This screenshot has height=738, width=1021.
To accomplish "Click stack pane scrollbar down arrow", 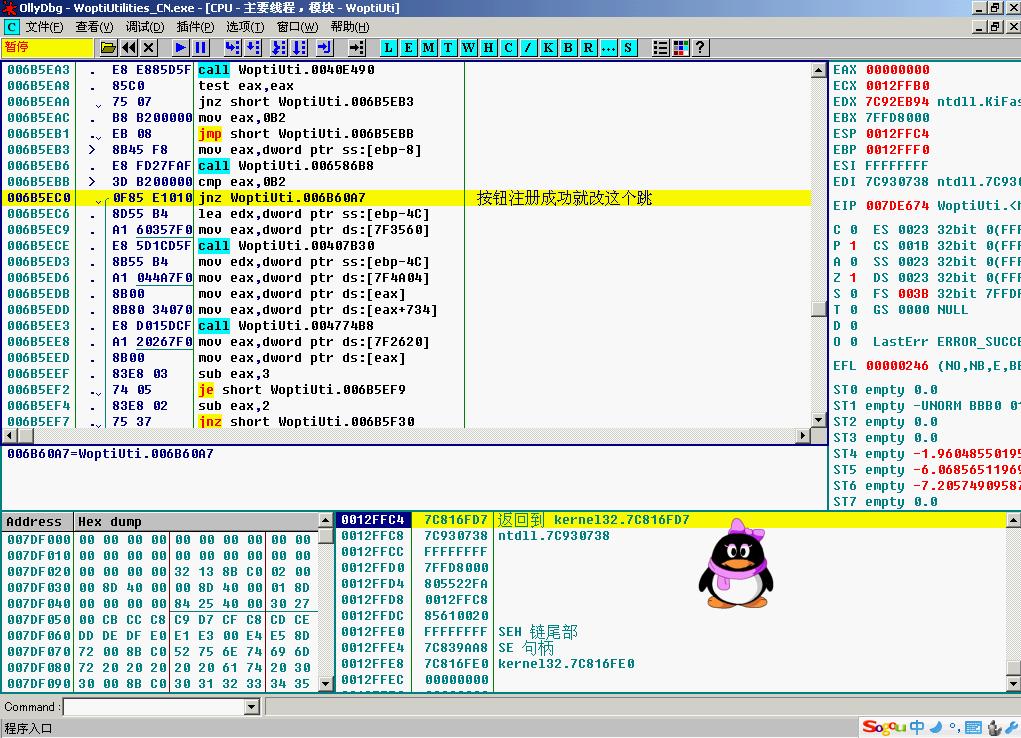I will click(x=1013, y=684).
